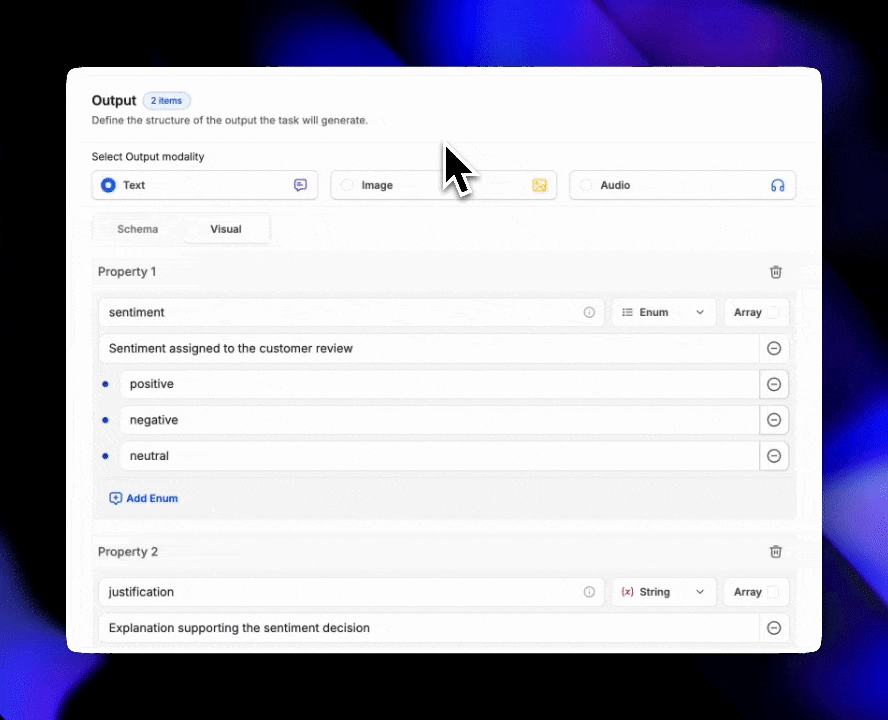Edit the justification property name field
Image resolution: width=888 pixels, height=720 pixels.
(x=351, y=592)
